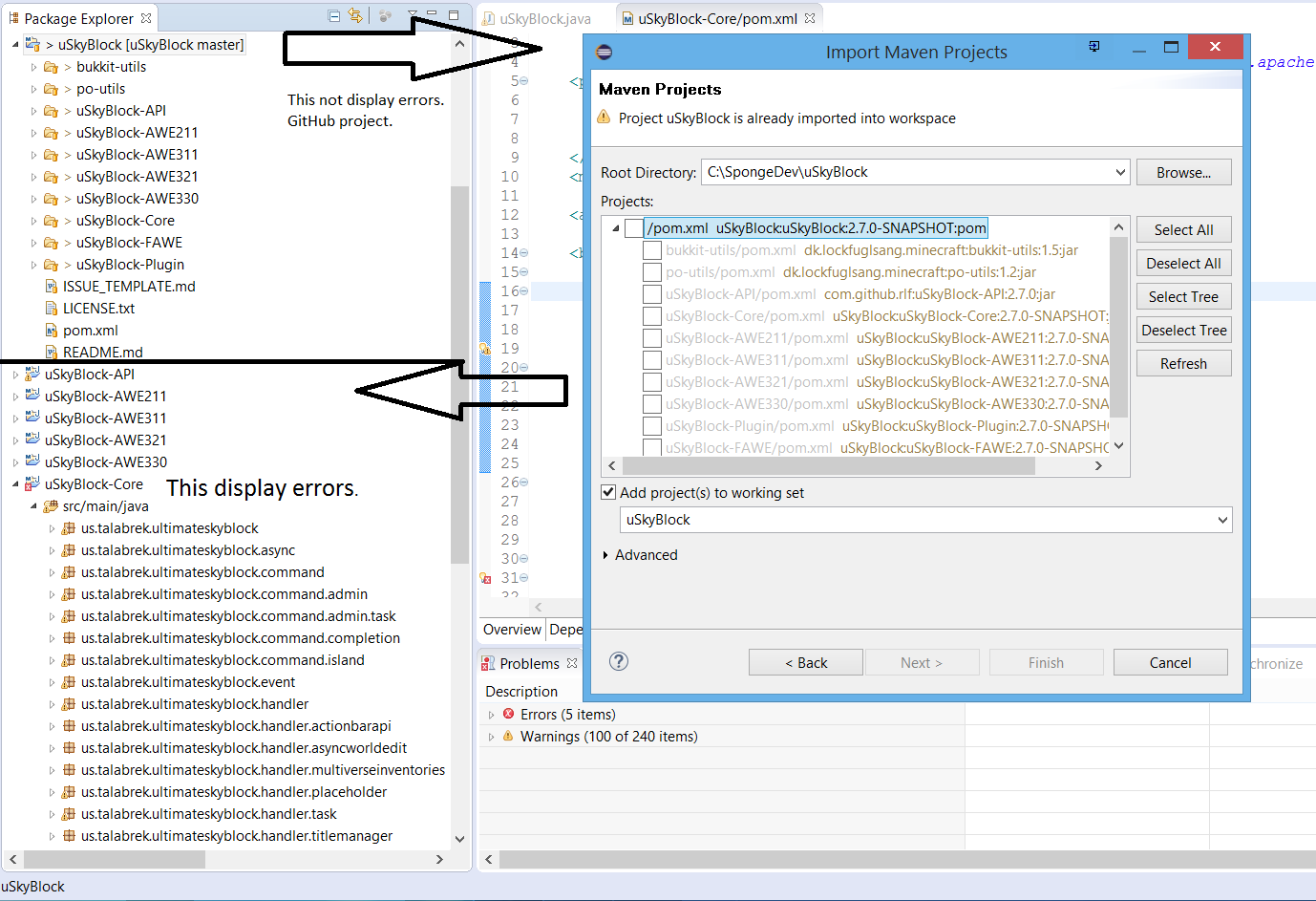Open Package Explorer view menu triangle
The image size is (1316, 901).
[413, 16]
